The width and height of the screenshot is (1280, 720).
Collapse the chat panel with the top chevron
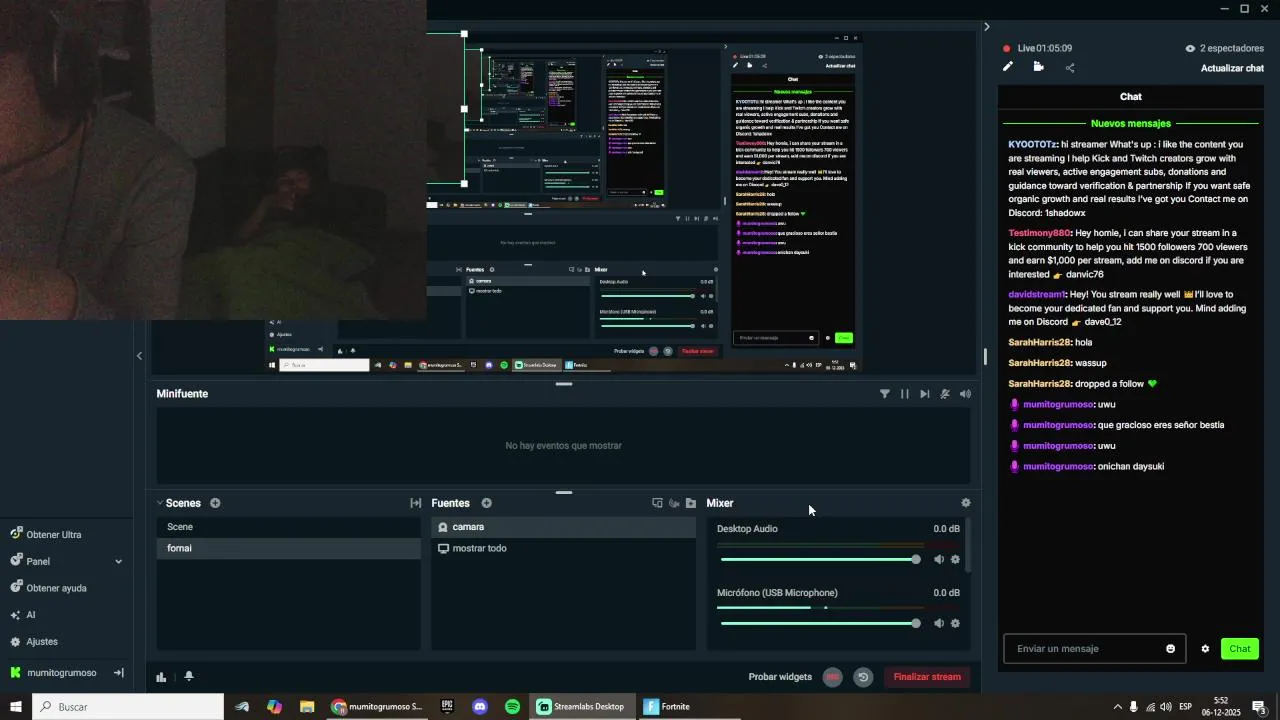tap(987, 27)
